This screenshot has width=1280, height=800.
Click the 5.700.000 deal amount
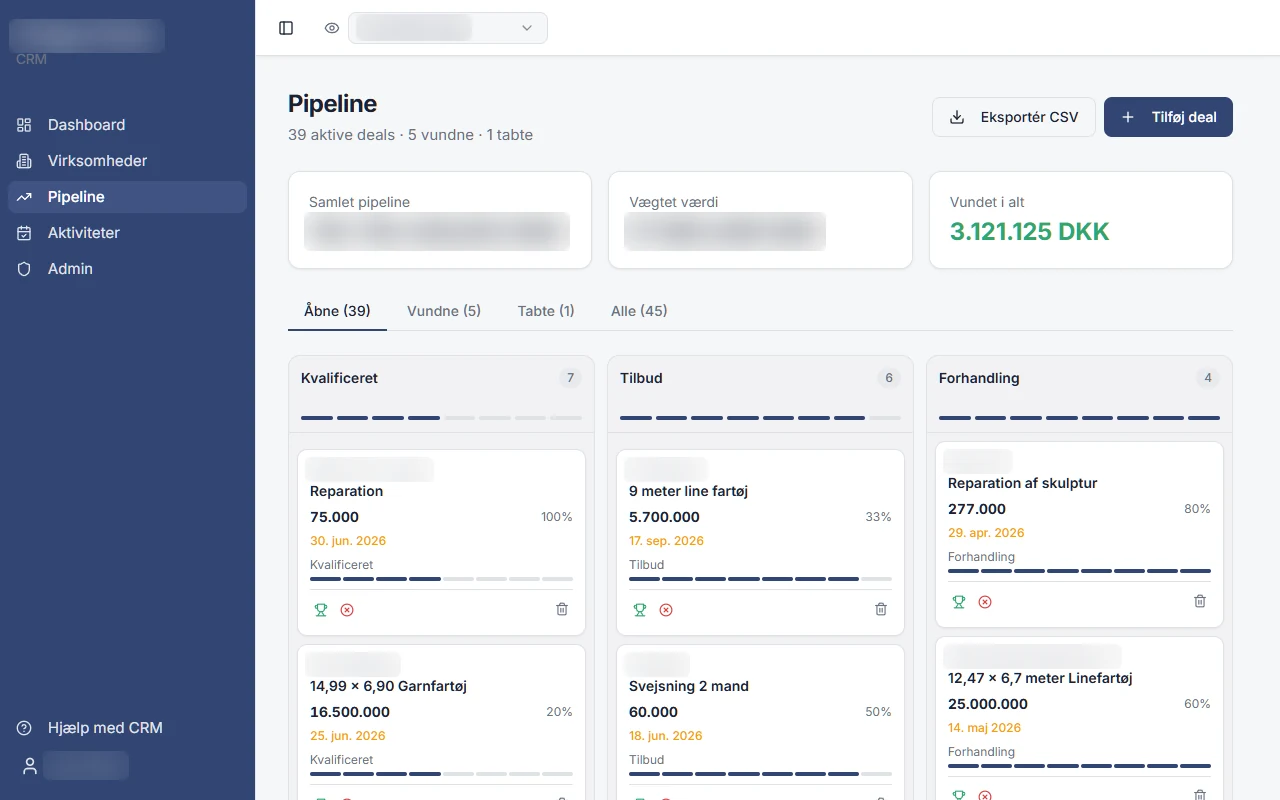[x=664, y=517]
